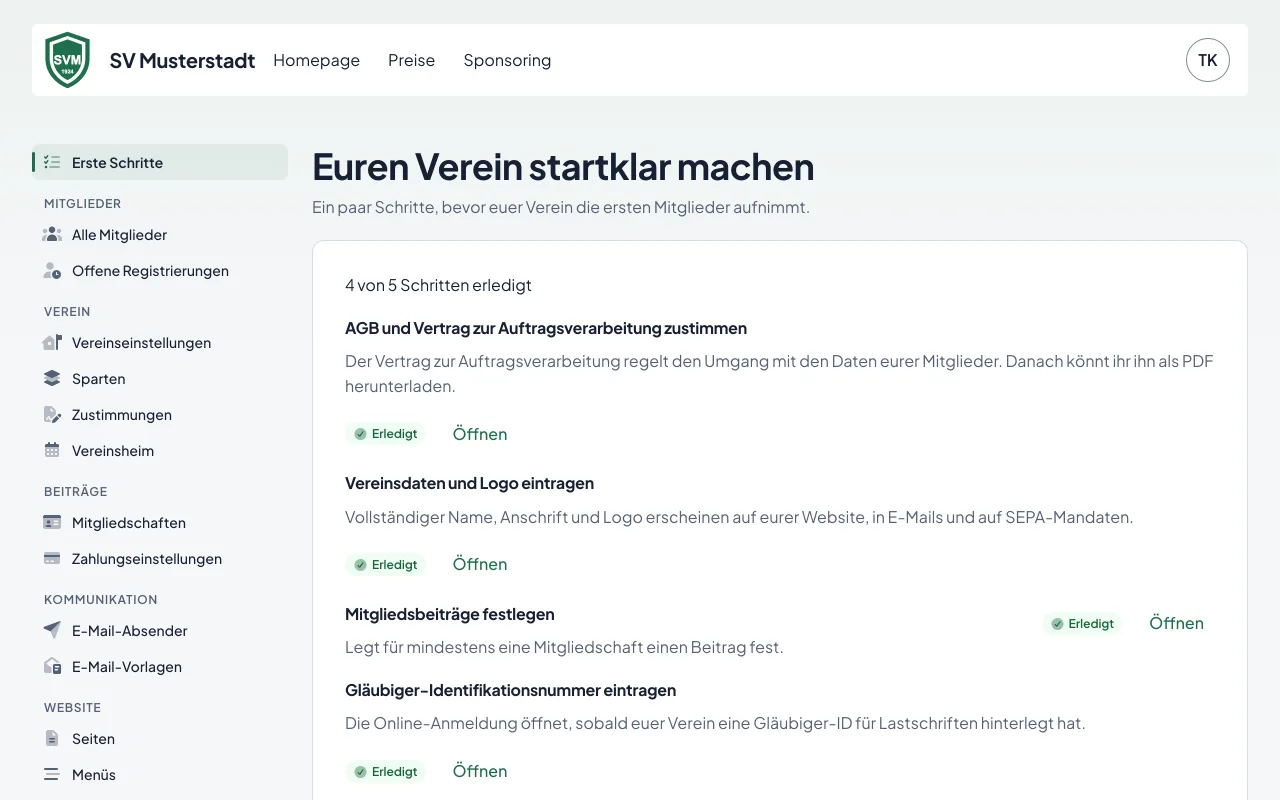Click Öffnen for Vereinsdaten und Logo step
This screenshot has width=1280, height=800.
click(480, 564)
